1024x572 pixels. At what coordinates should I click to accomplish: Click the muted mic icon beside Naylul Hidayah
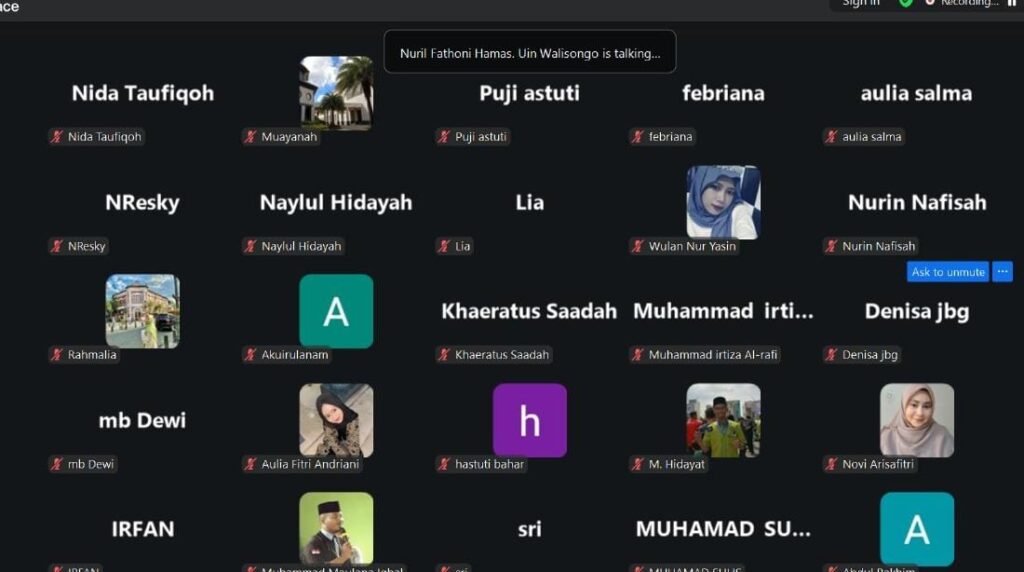250,246
